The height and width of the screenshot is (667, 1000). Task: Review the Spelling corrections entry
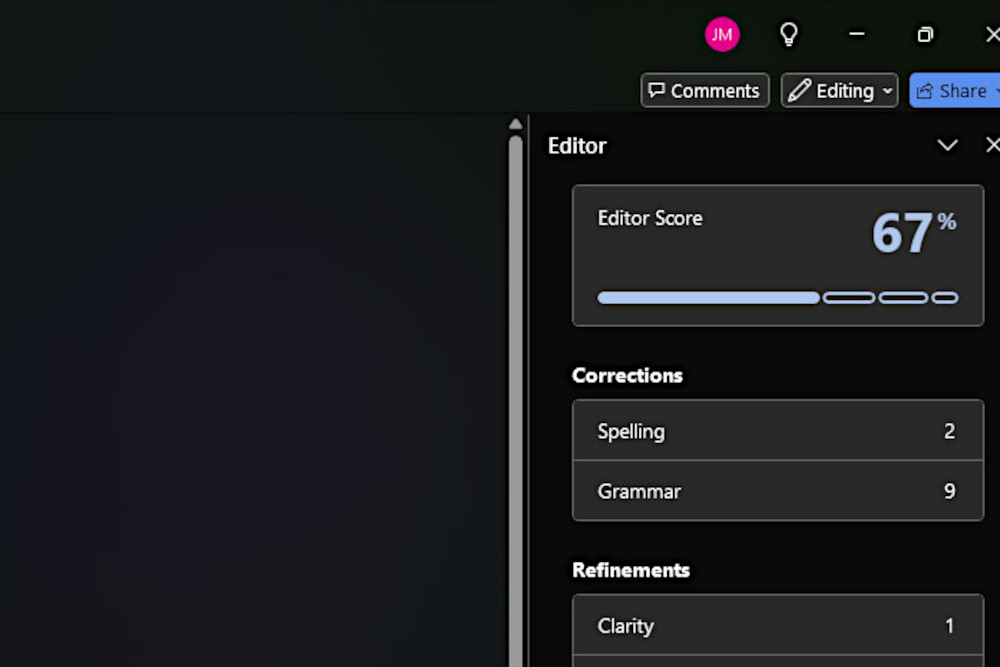[x=778, y=431]
